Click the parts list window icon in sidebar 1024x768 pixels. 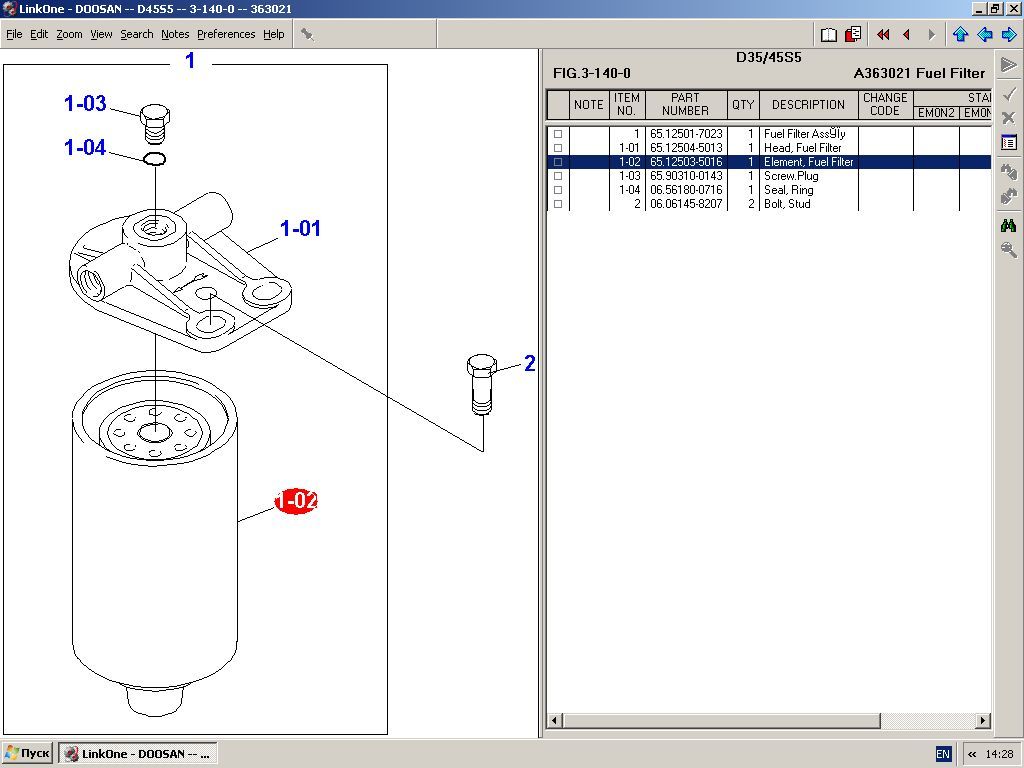click(x=1008, y=143)
